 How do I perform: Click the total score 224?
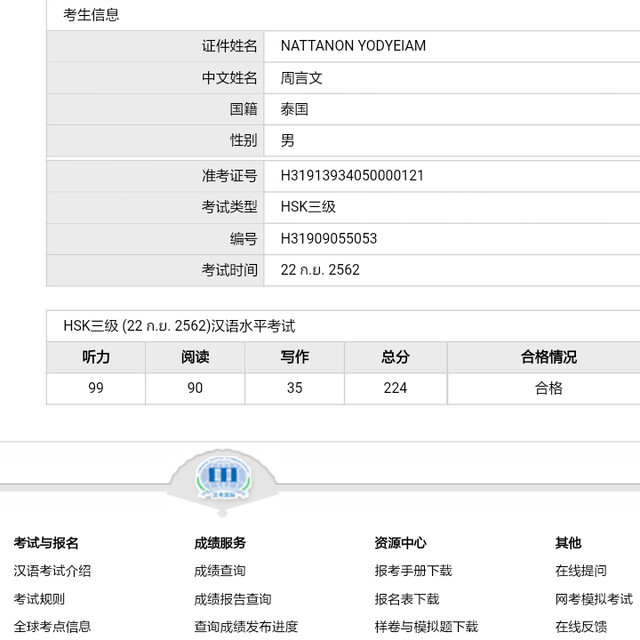(395, 388)
